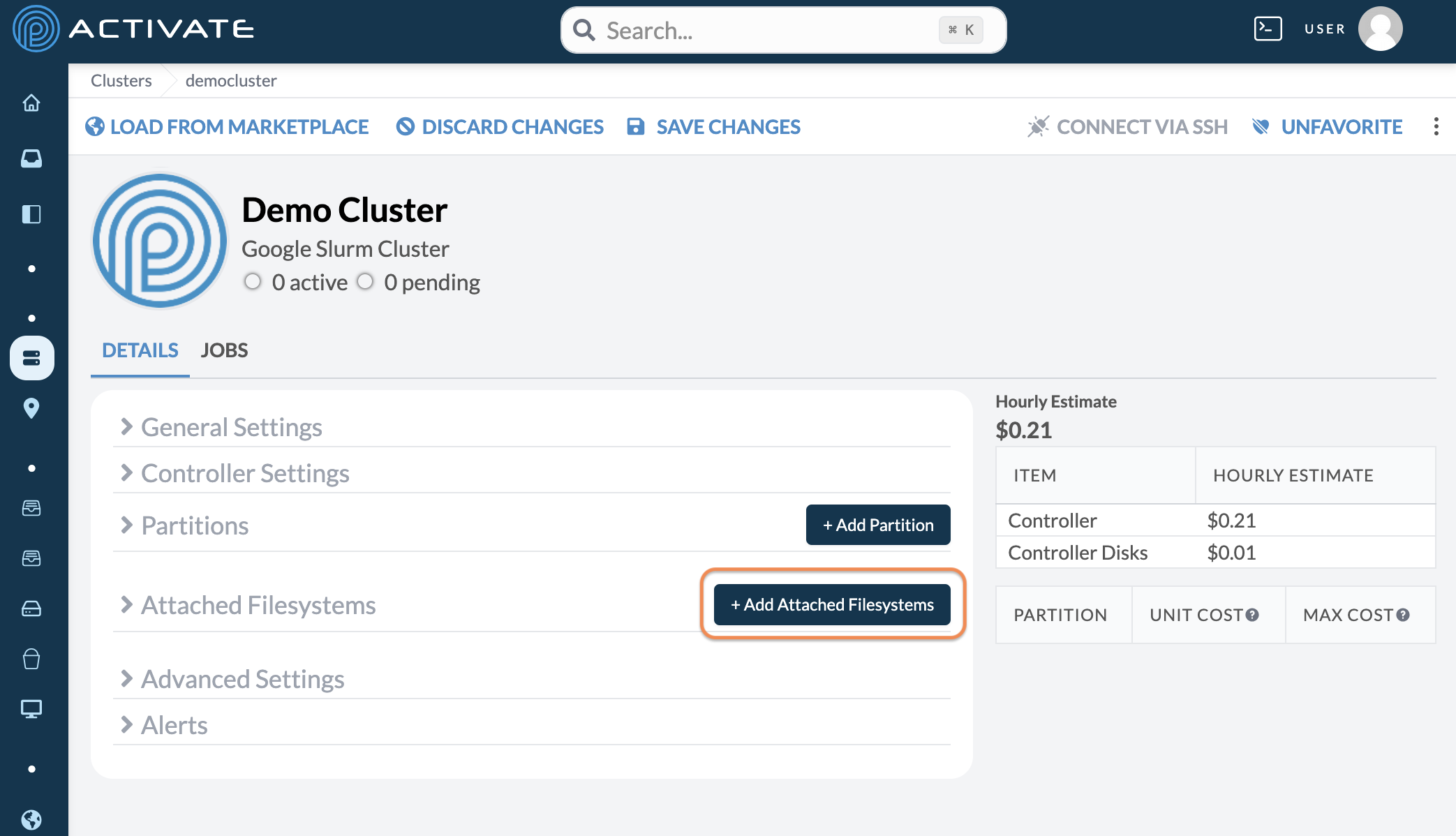Open the inbox tray icon in sidebar
Screen dimensions: 1456x836
pos(31,159)
